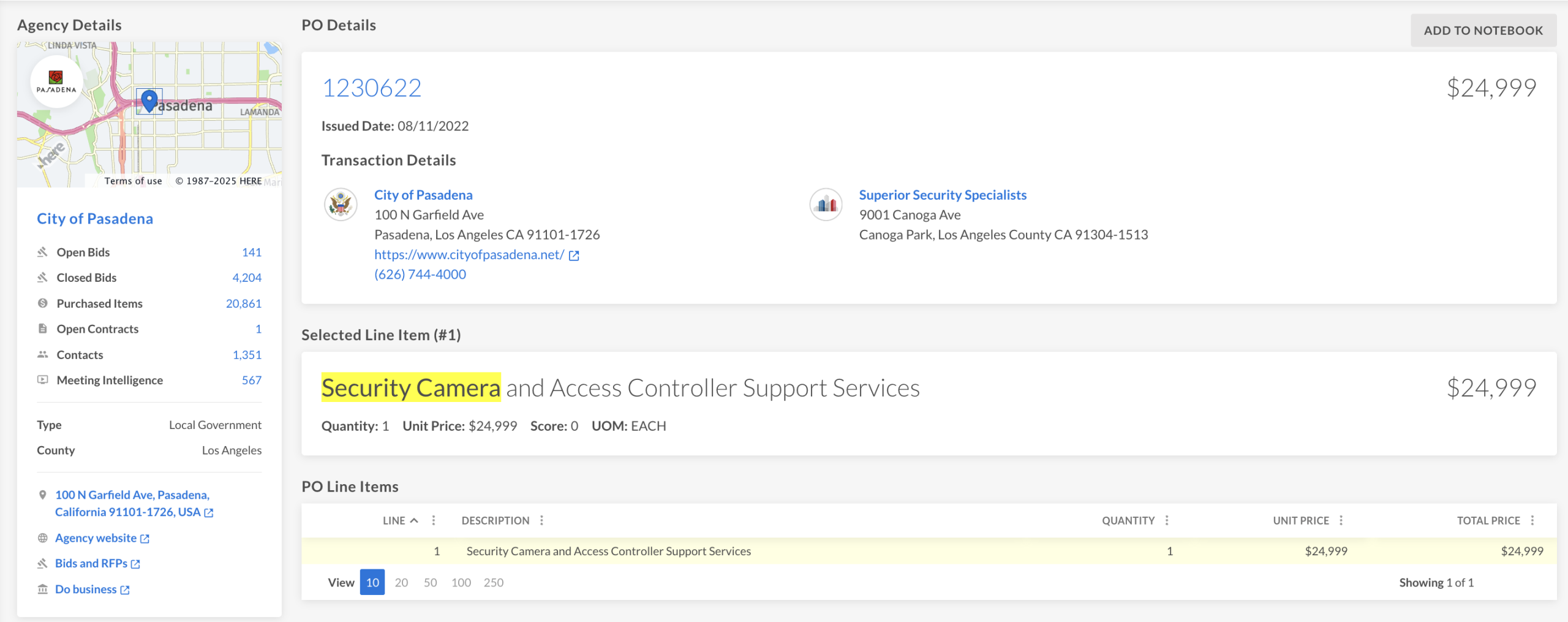Click the location pin icon beside address

click(43, 495)
